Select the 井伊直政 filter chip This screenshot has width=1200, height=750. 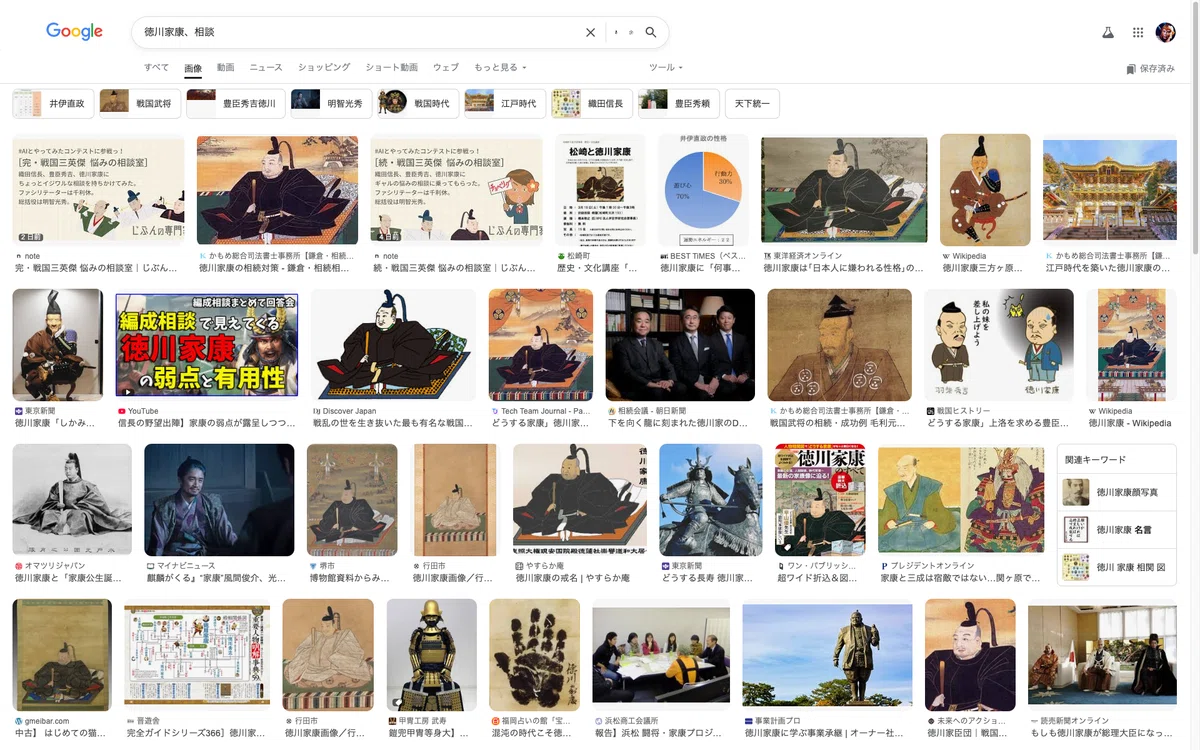tap(53, 104)
